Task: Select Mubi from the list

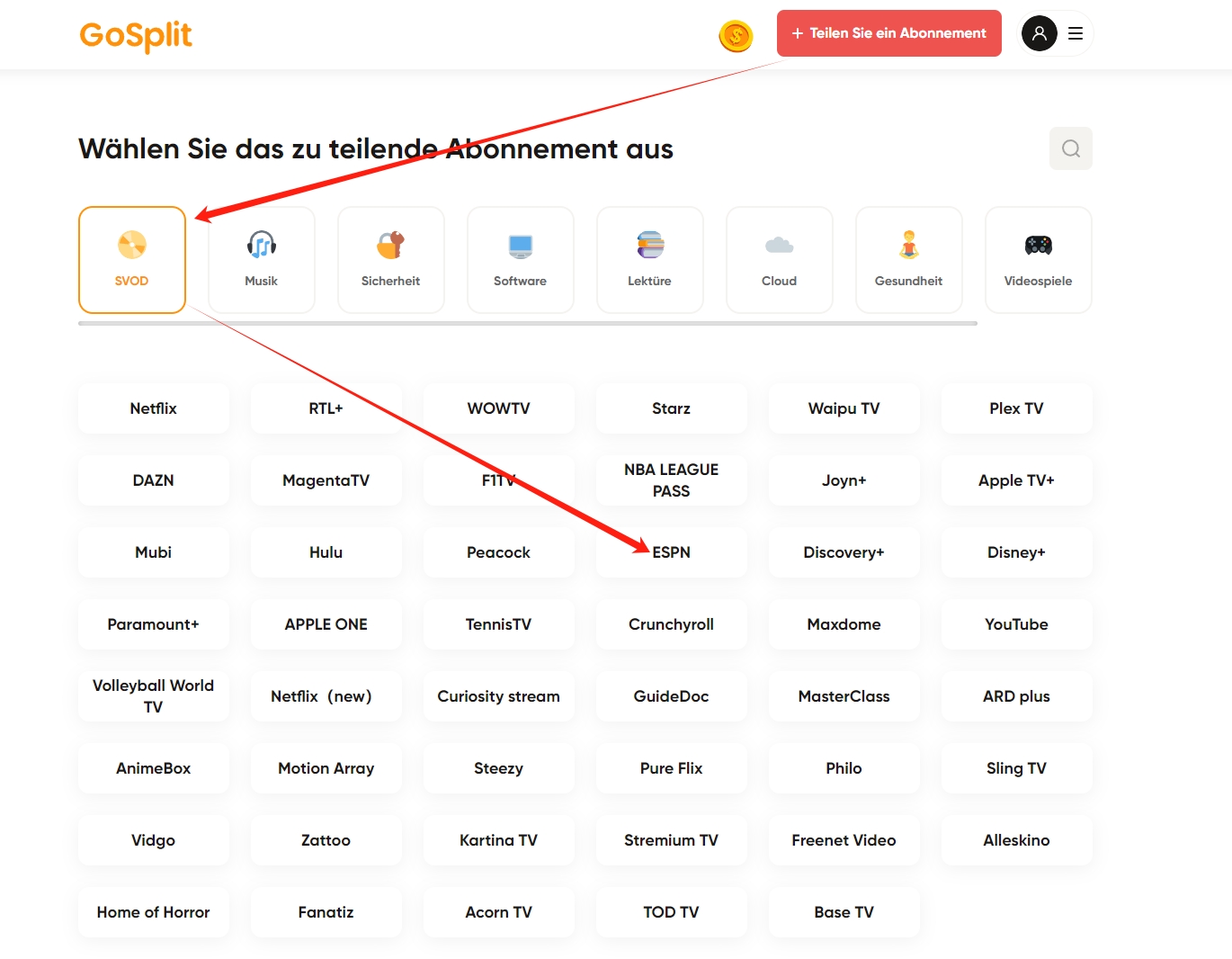Action: pos(154,552)
